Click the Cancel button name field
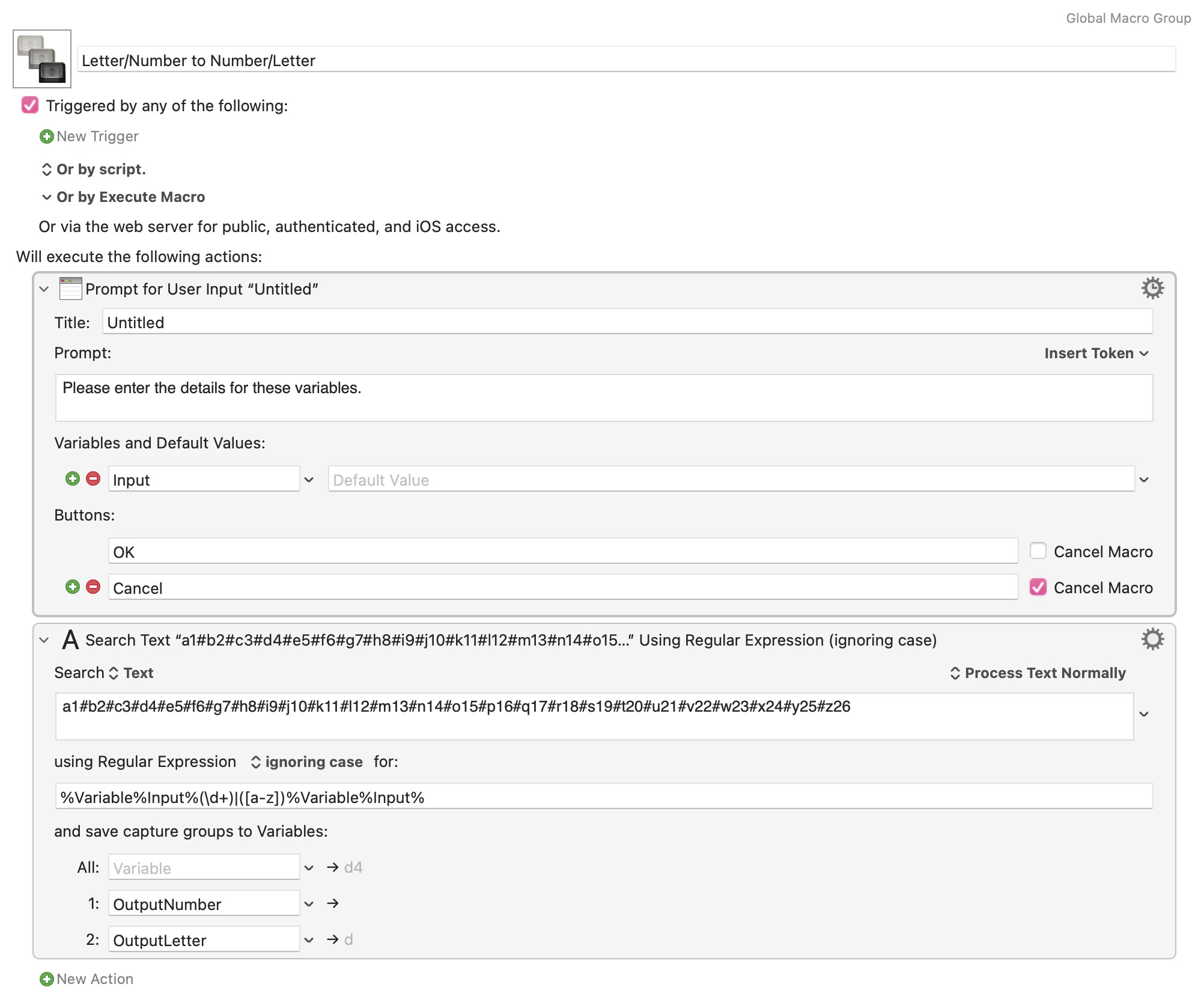 [563, 587]
